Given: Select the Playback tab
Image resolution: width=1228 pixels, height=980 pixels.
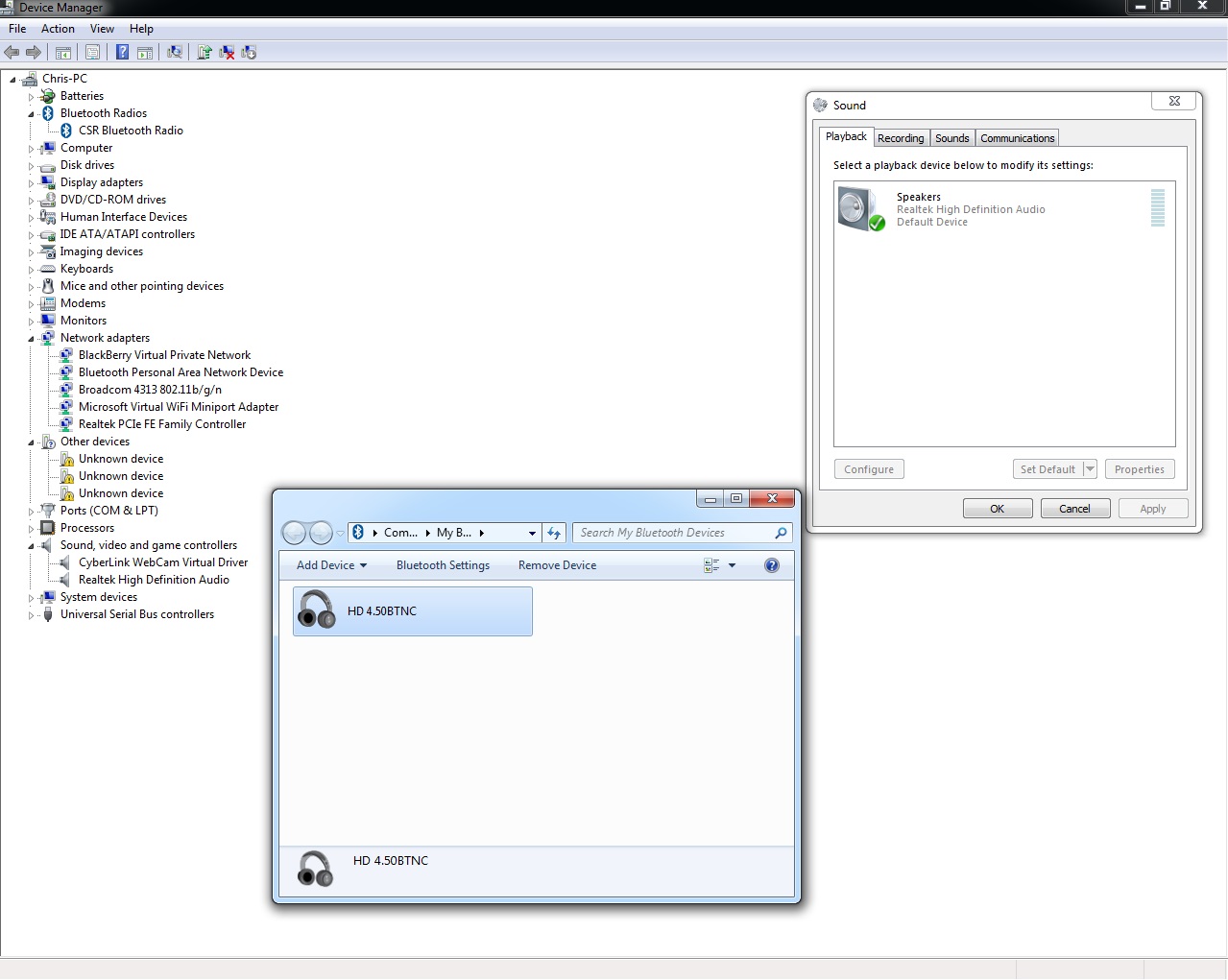Looking at the screenshot, I should [846, 136].
